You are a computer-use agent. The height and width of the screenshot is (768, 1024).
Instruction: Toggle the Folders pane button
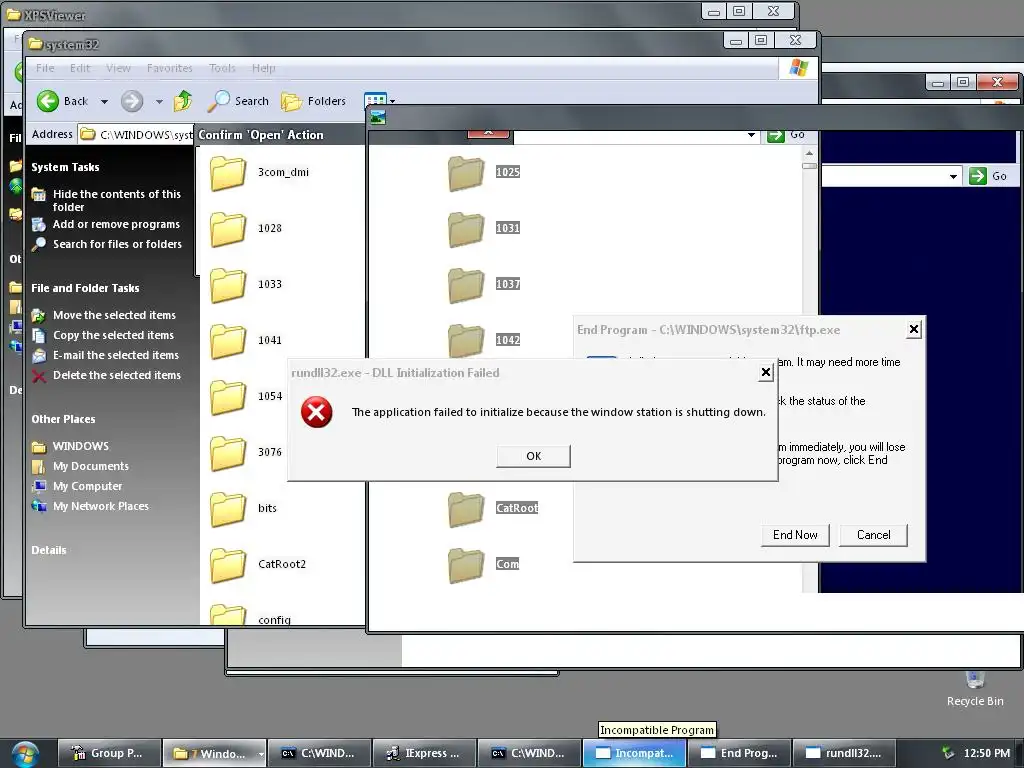pyautogui.click(x=314, y=101)
